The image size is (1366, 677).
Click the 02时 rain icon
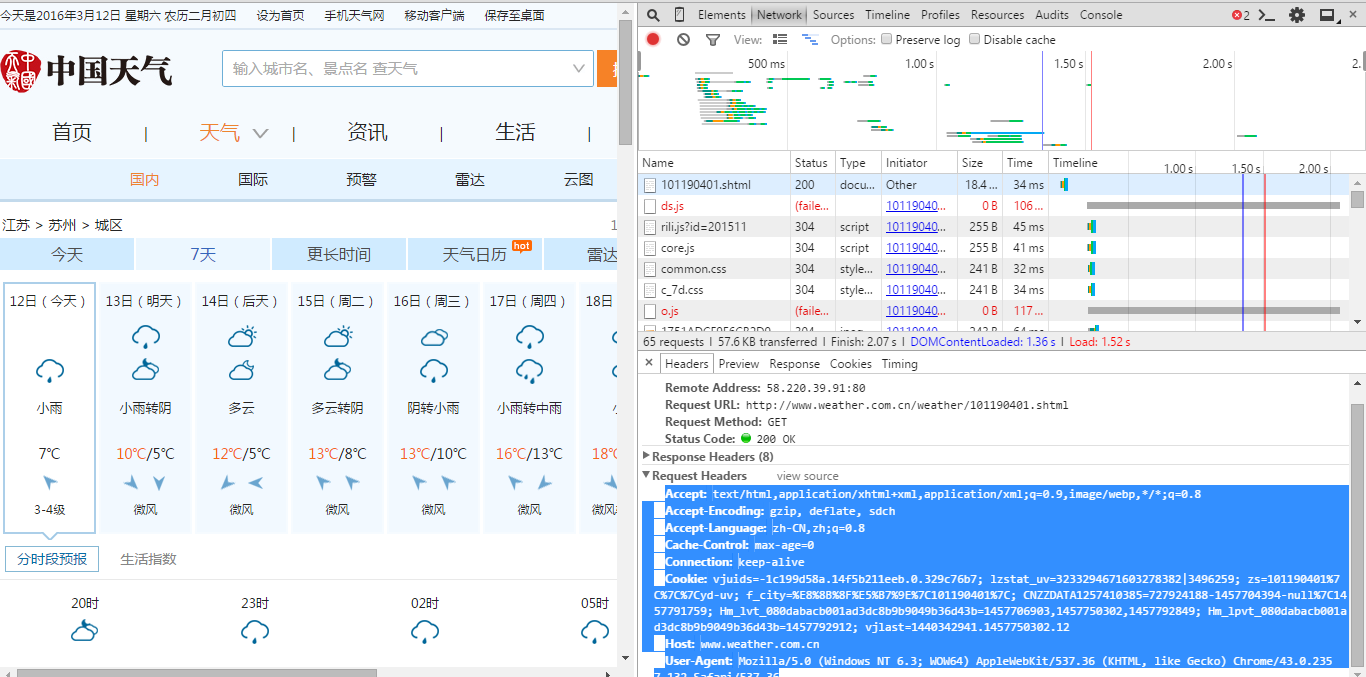click(425, 632)
